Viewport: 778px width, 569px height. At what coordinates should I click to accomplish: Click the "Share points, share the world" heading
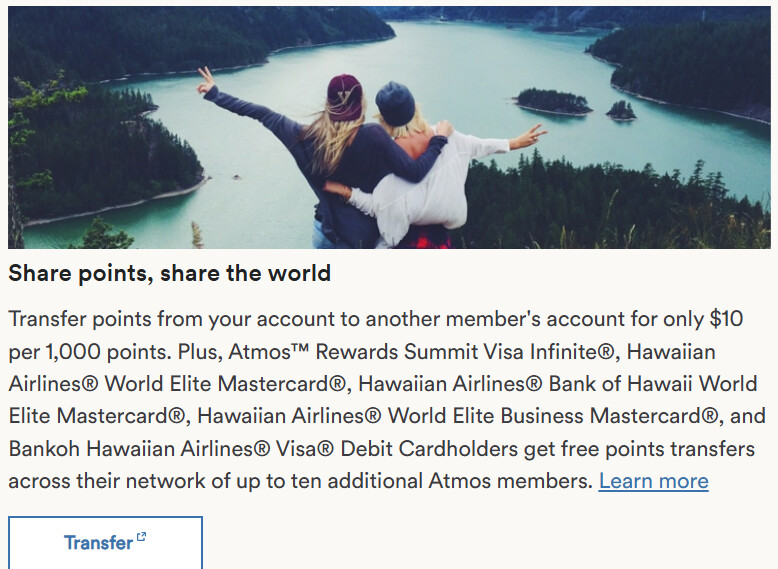point(169,273)
